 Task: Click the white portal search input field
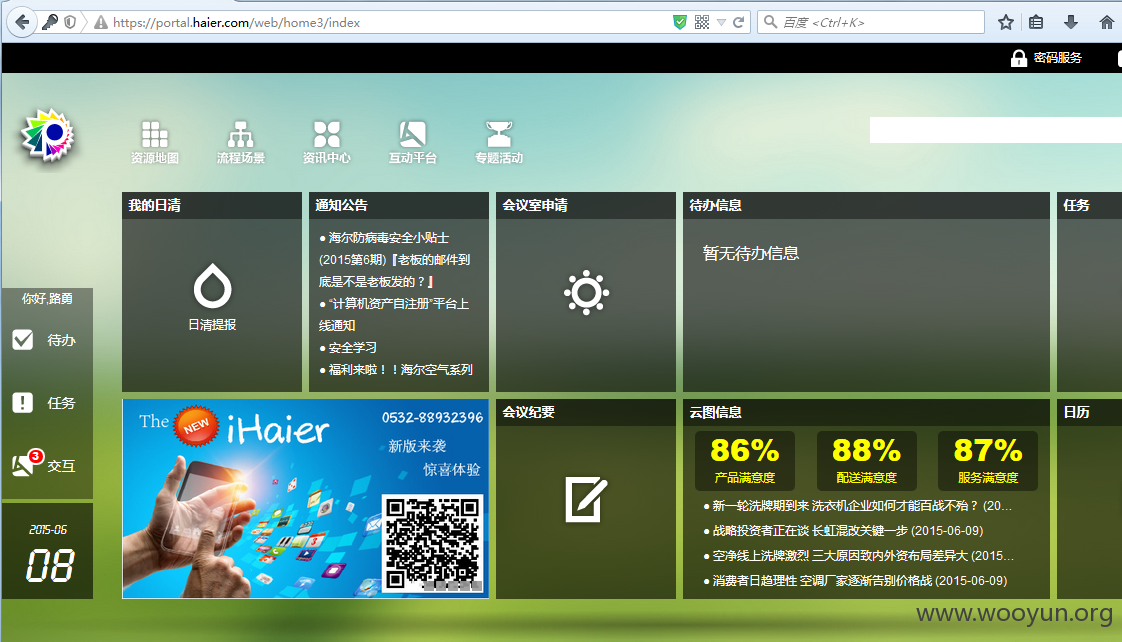click(x=995, y=130)
